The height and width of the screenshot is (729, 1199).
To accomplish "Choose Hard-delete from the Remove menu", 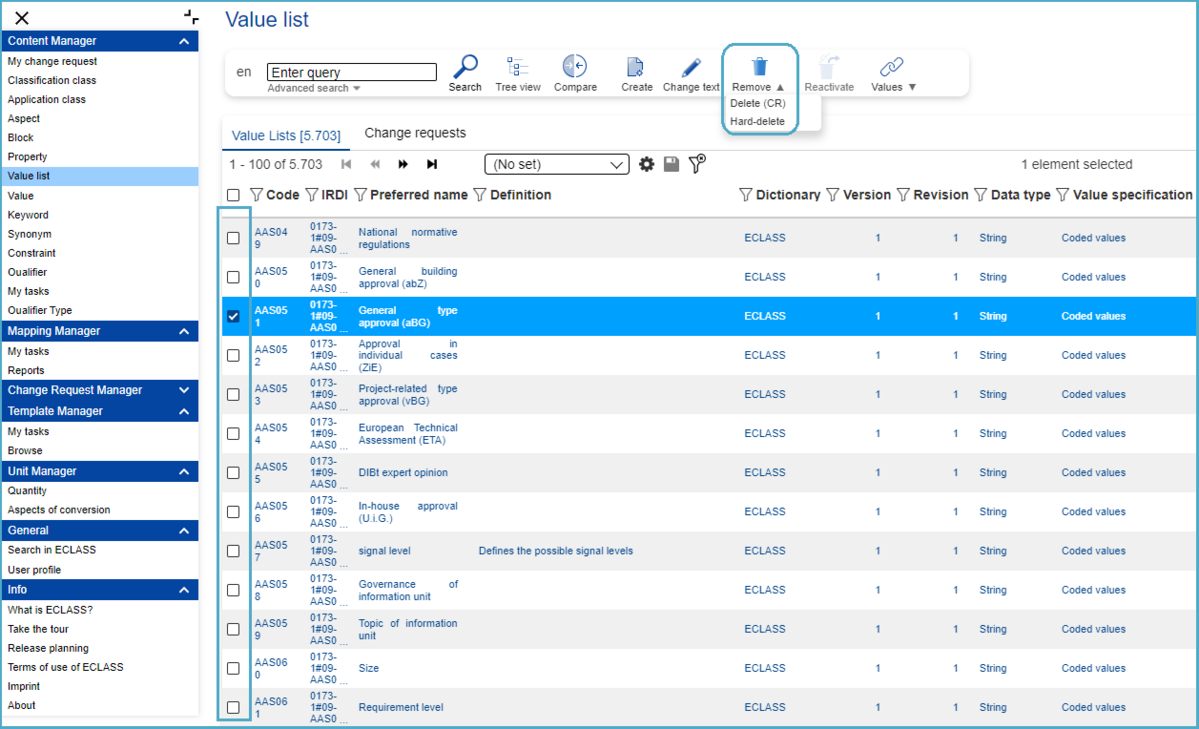I will coord(757,121).
